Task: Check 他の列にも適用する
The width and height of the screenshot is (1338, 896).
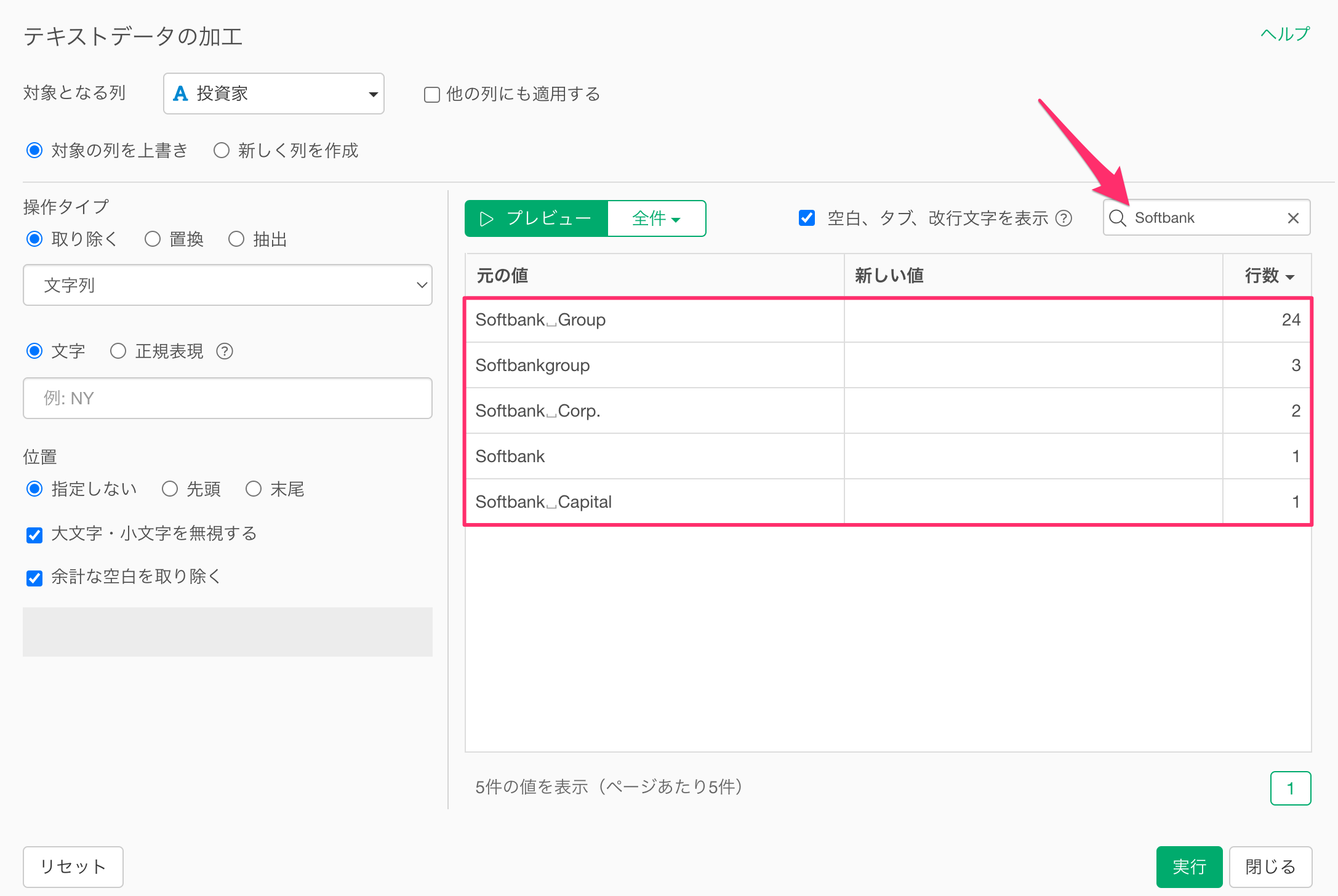Action: tap(432, 95)
